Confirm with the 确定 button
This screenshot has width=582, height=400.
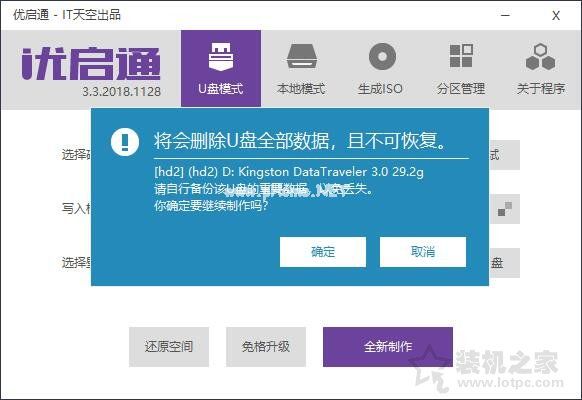(x=323, y=252)
